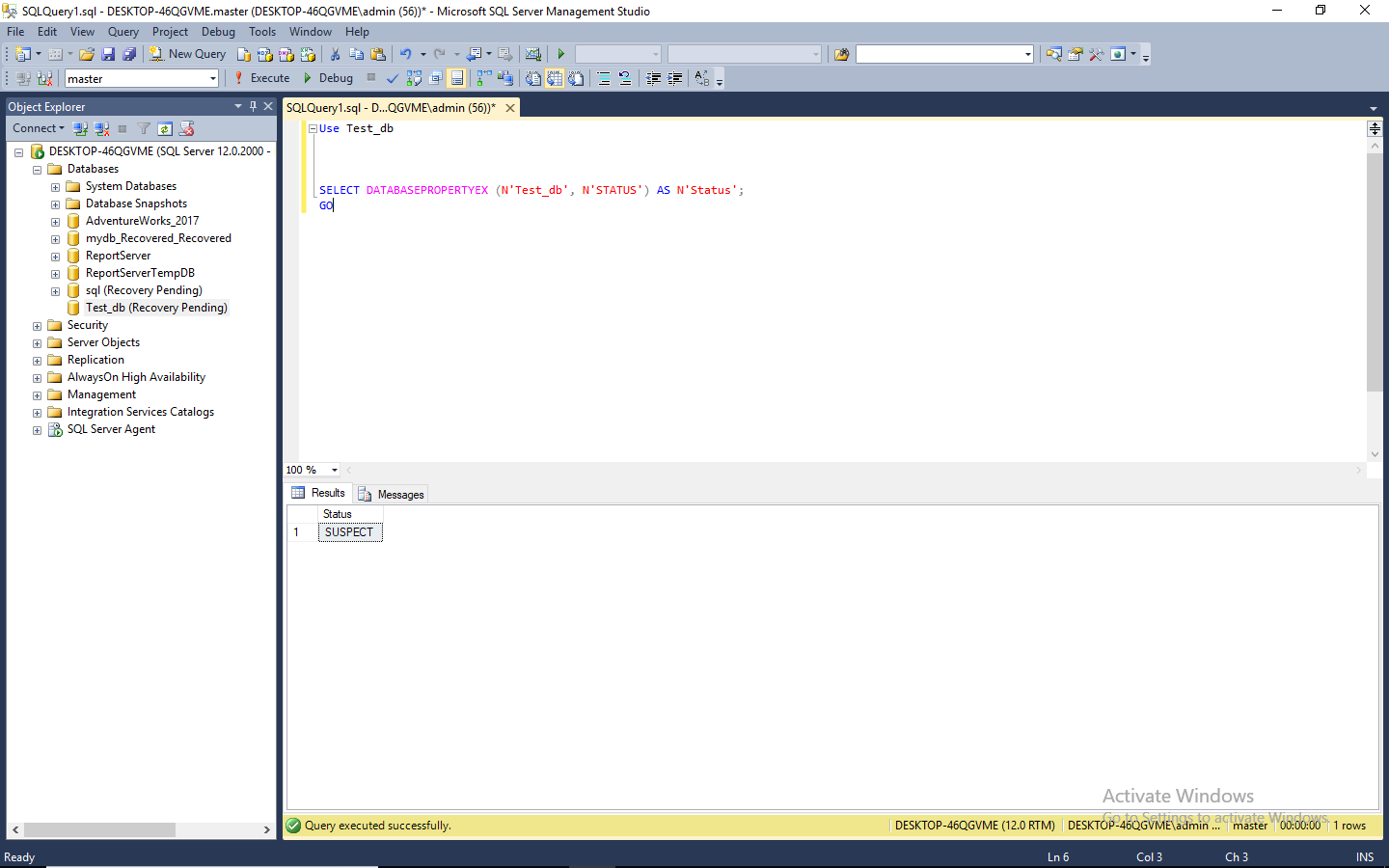
Task: Click the Database Engine Query icon
Action: click(x=244, y=54)
